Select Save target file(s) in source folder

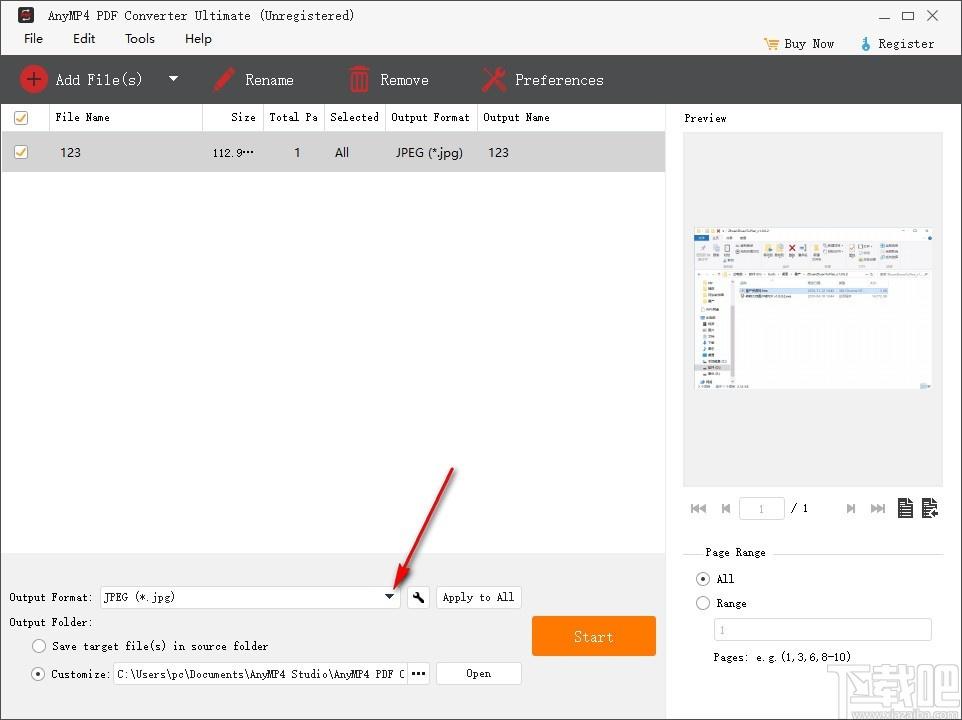click(x=39, y=646)
